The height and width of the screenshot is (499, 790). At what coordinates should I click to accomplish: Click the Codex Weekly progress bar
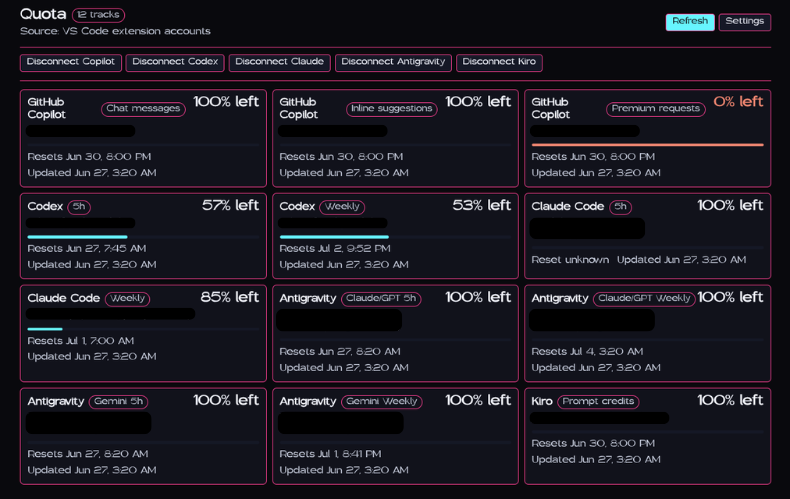click(395, 237)
